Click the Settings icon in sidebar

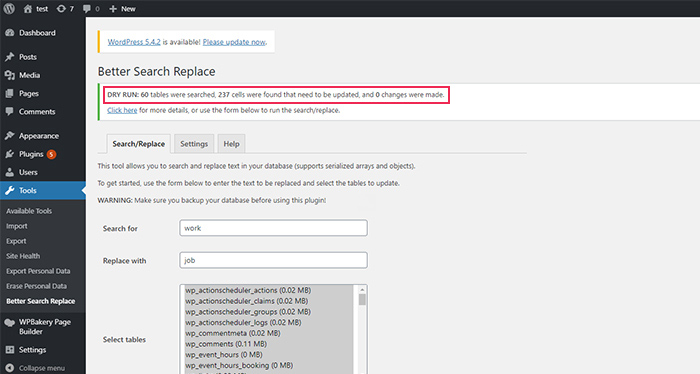[9, 349]
